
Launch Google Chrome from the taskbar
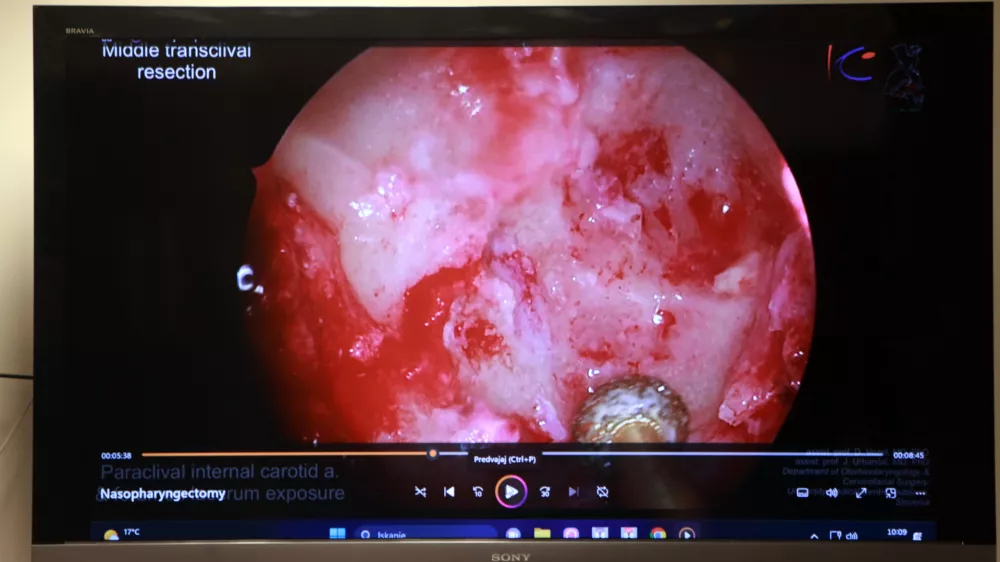point(657,534)
